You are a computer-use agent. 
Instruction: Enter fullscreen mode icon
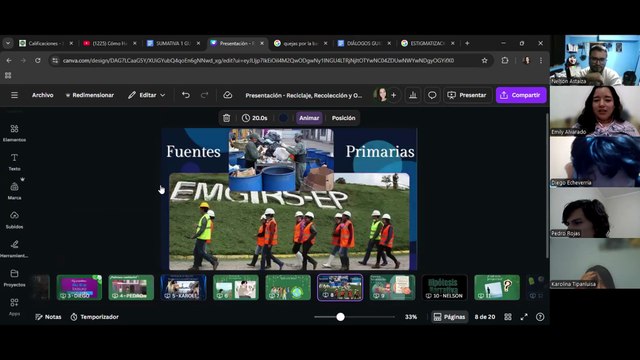pyautogui.click(x=524, y=317)
